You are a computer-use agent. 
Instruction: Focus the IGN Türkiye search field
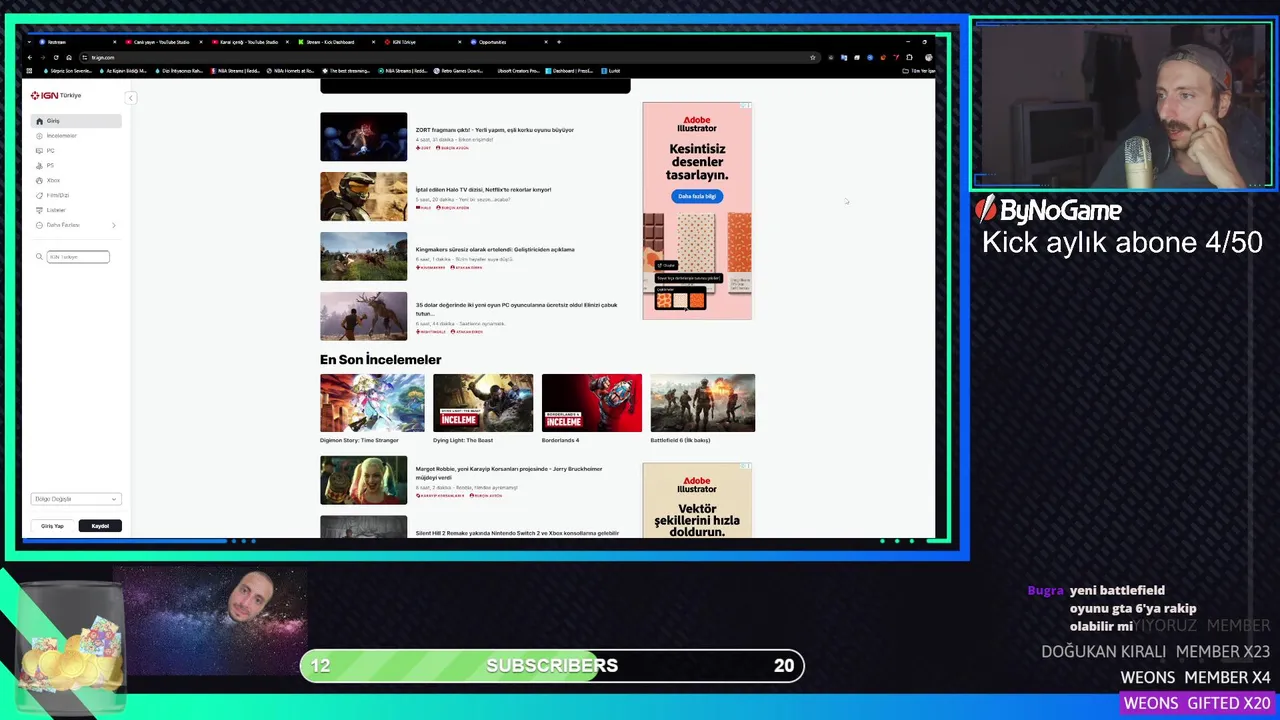point(78,257)
